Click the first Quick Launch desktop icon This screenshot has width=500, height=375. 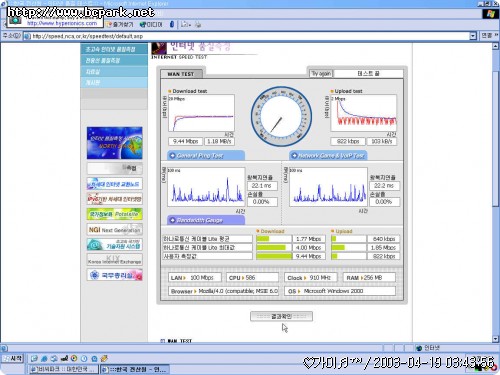click(x=34, y=359)
